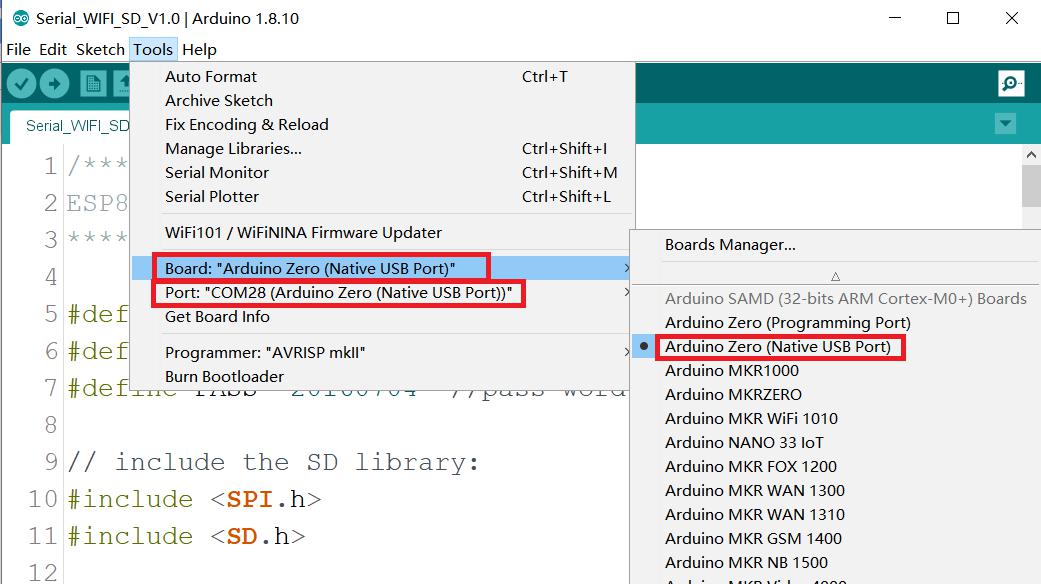Click the editor scrollbar up arrow
Viewport: 1041px width, 584px height.
pos(1031,155)
